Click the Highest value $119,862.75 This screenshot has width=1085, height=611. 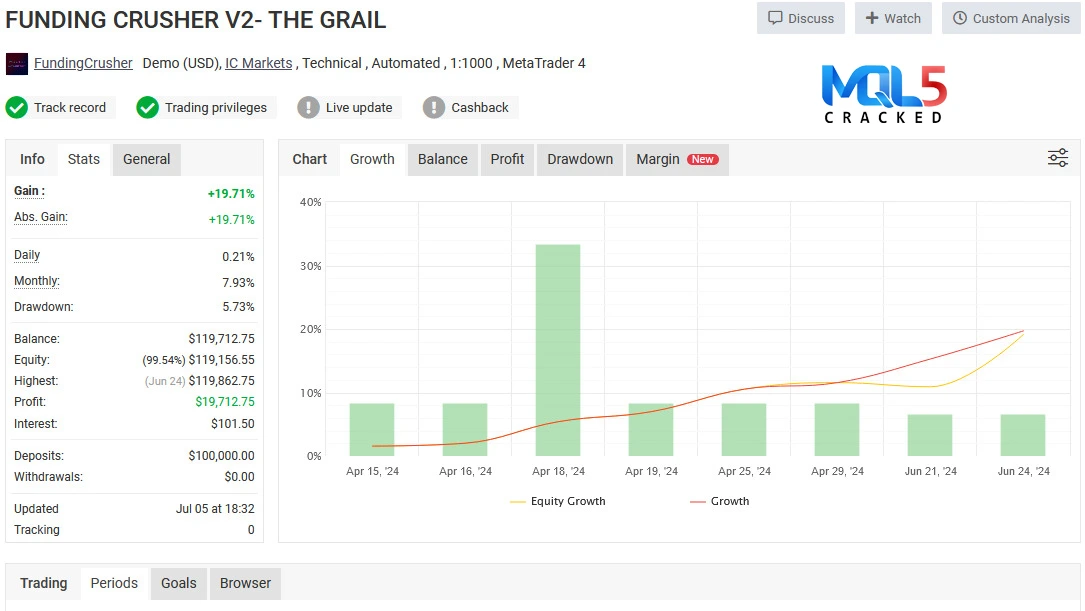point(221,381)
